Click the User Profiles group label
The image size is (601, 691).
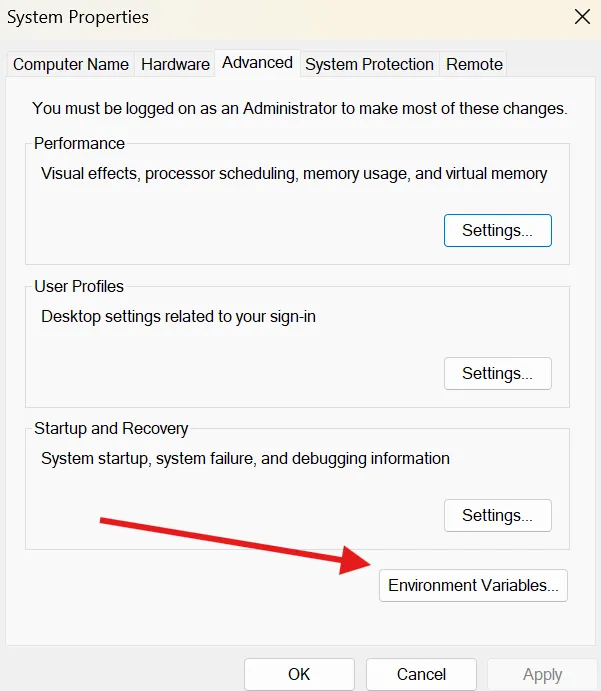(x=79, y=286)
